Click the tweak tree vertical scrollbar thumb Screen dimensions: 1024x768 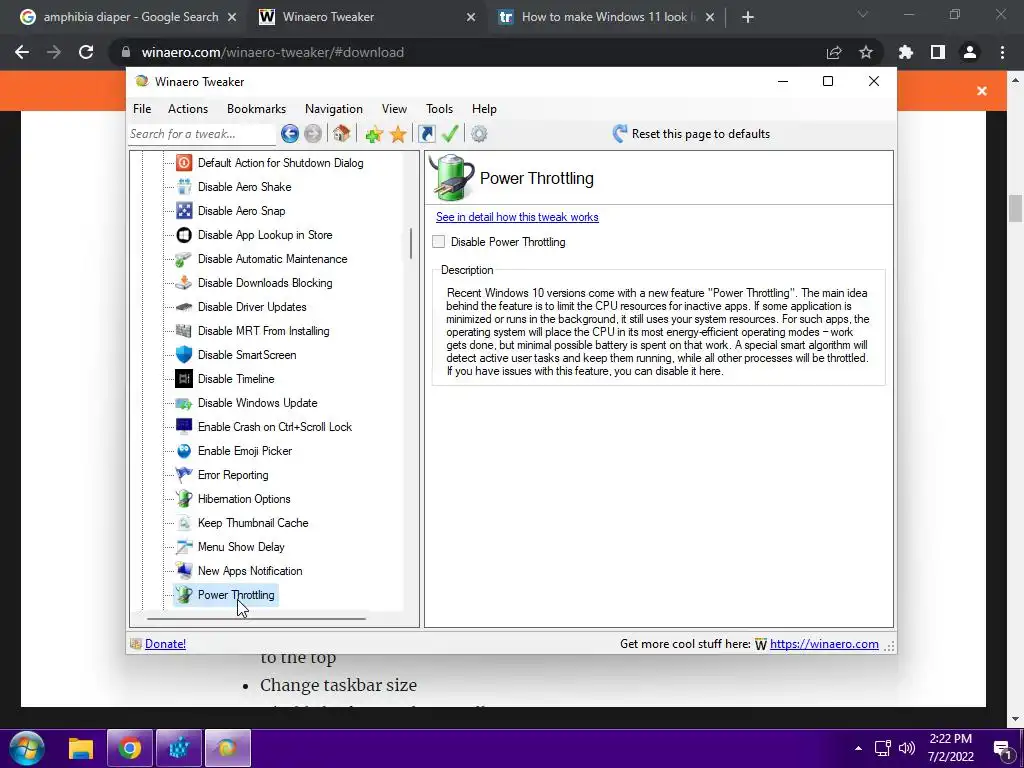(x=411, y=243)
